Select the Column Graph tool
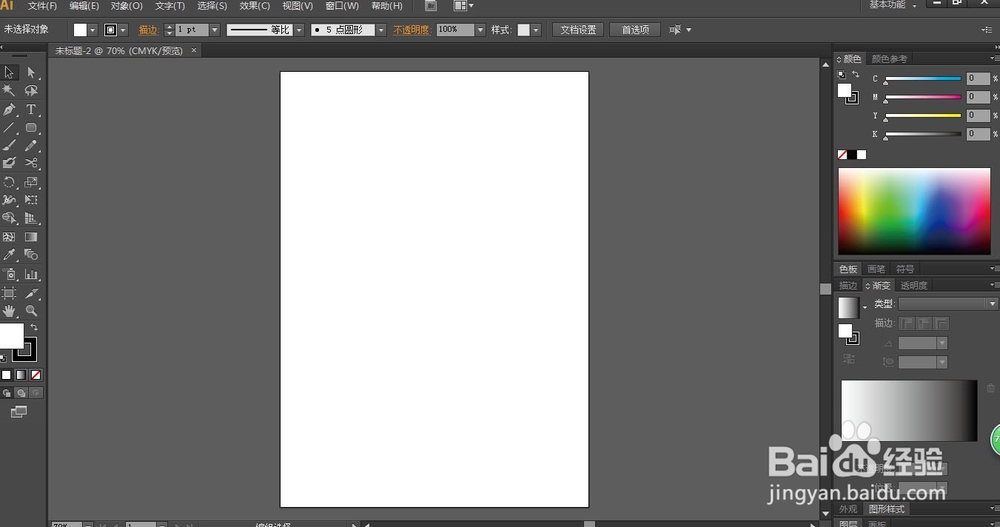This screenshot has height=527, width=1000. [x=31, y=274]
